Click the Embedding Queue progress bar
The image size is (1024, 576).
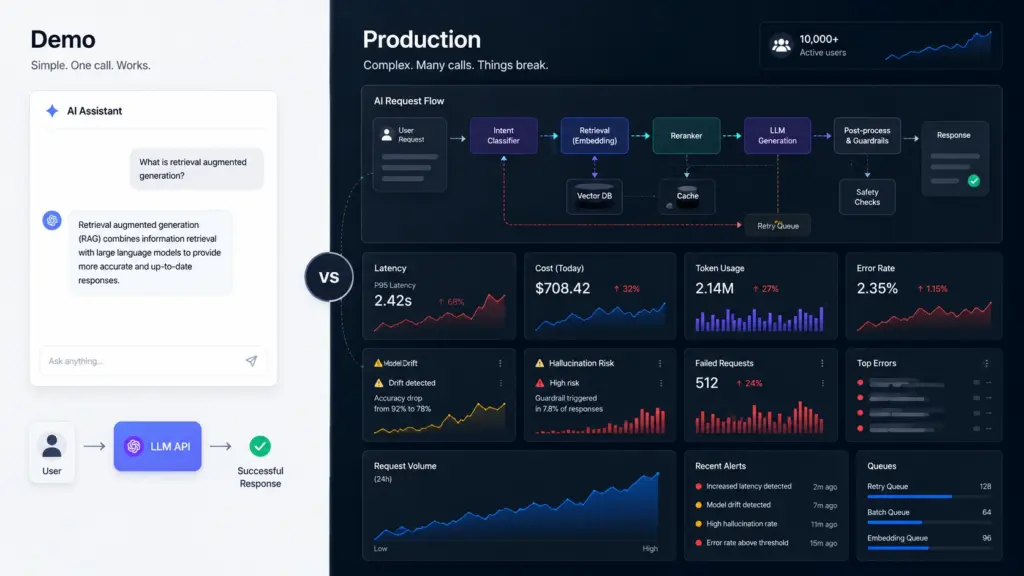pyautogui.click(x=929, y=548)
